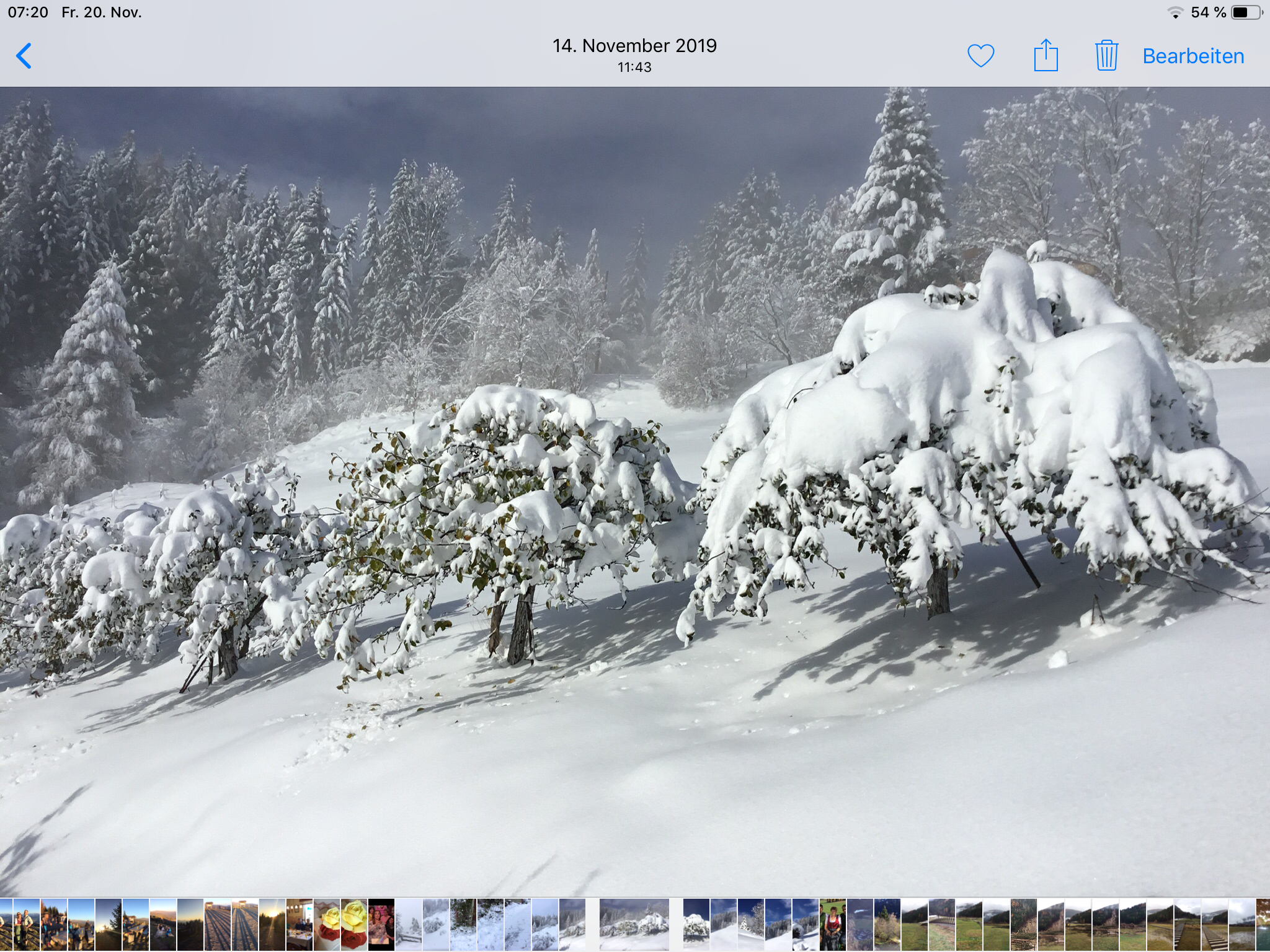Open the eroded hillside landslide thumbnail
Viewport: 1270px width, 952px height.
click(x=1024, y=925)
